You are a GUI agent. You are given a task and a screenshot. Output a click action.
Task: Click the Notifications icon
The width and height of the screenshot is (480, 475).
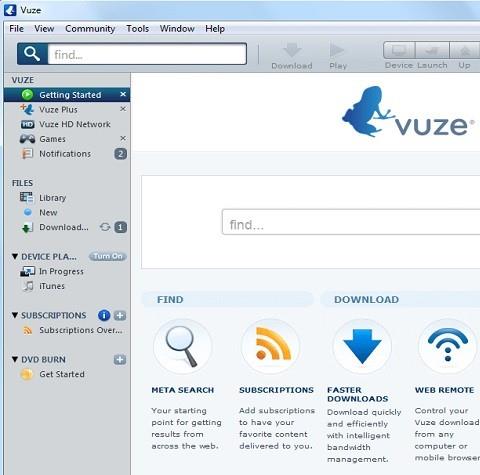pos(27,154)
